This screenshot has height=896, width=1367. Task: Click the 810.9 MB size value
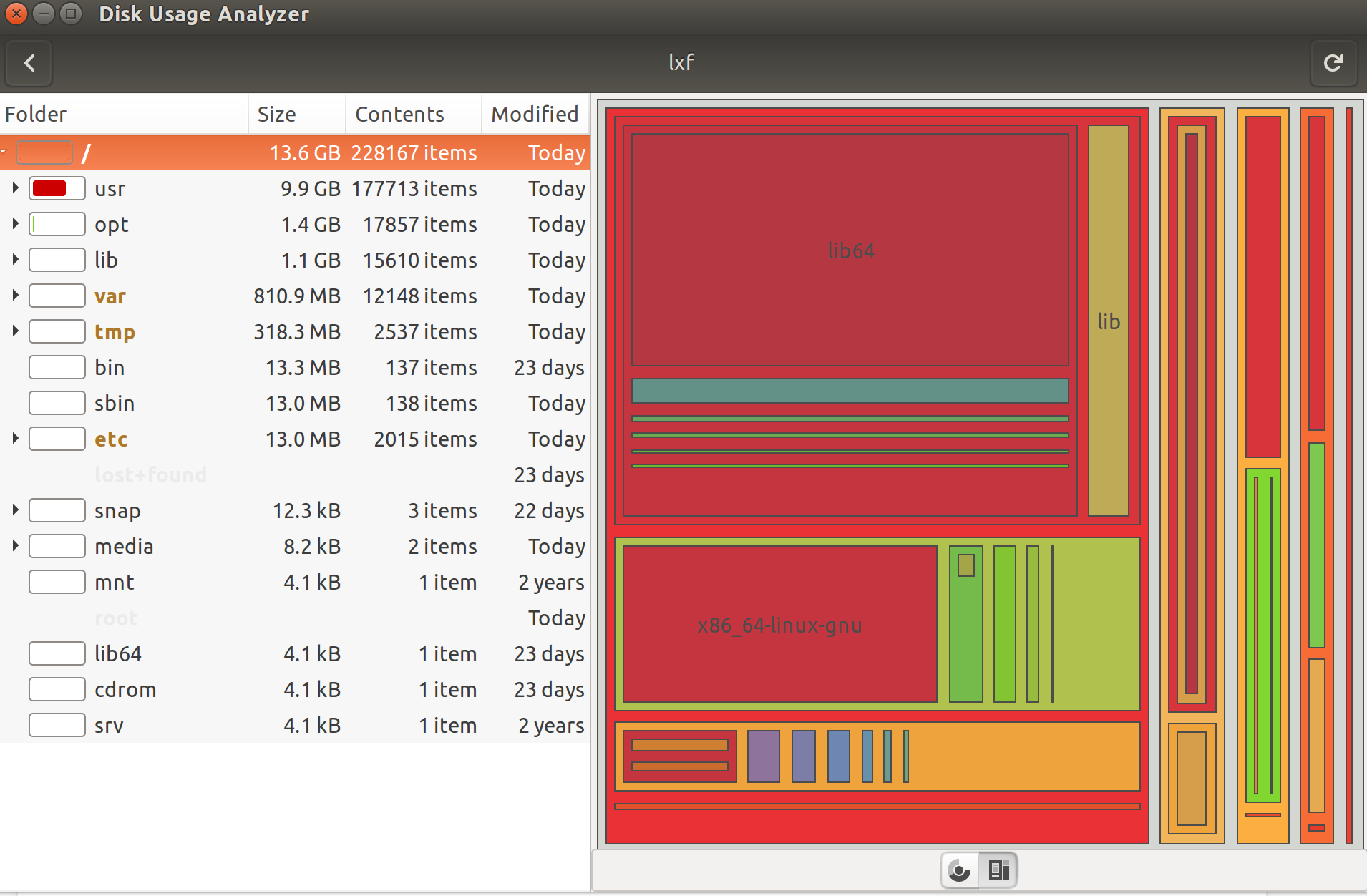coord(297,296)
